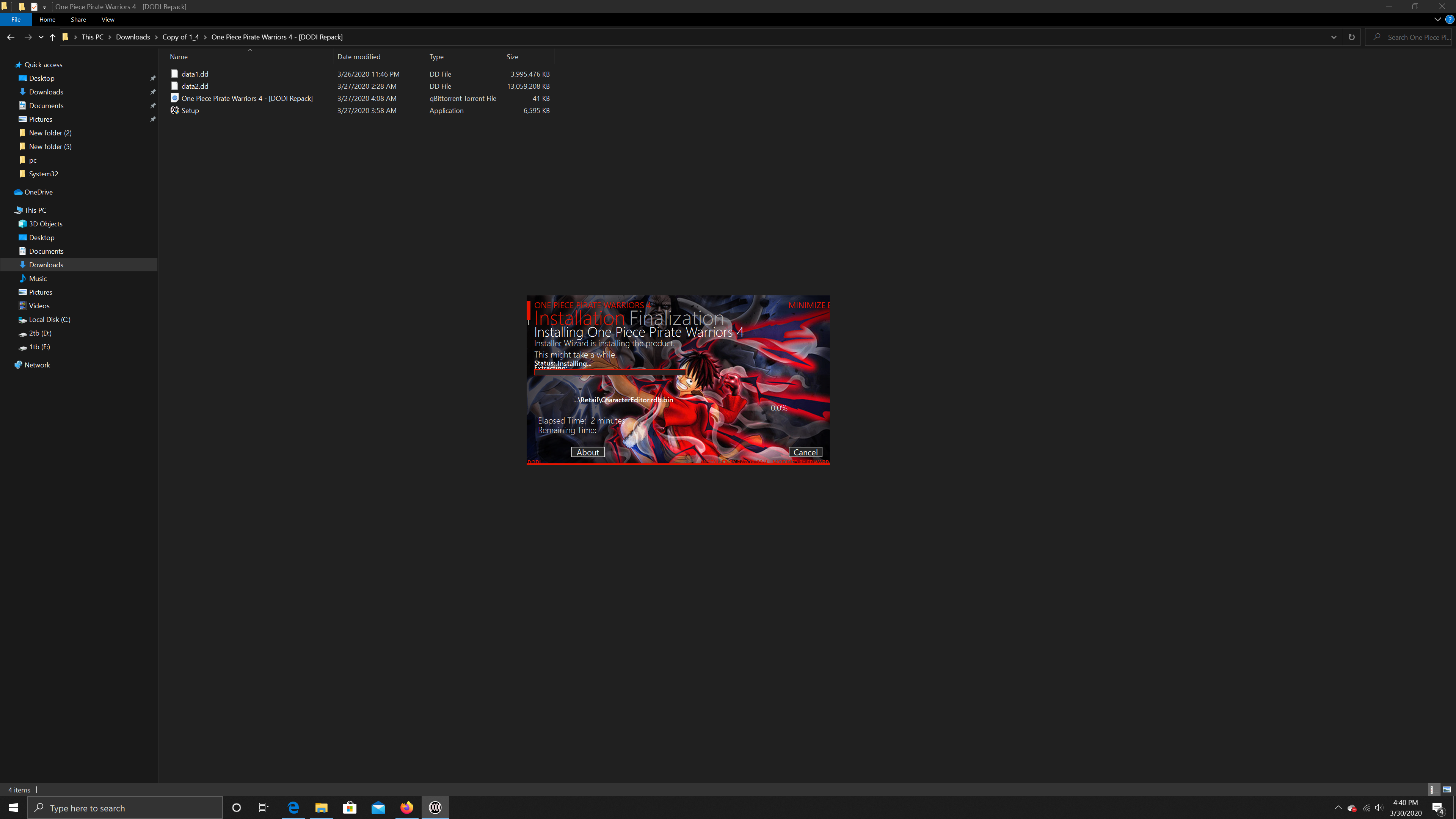Launch Microsoft Edge from taskbar
1456x819 pixels.
tap(293, 808)
